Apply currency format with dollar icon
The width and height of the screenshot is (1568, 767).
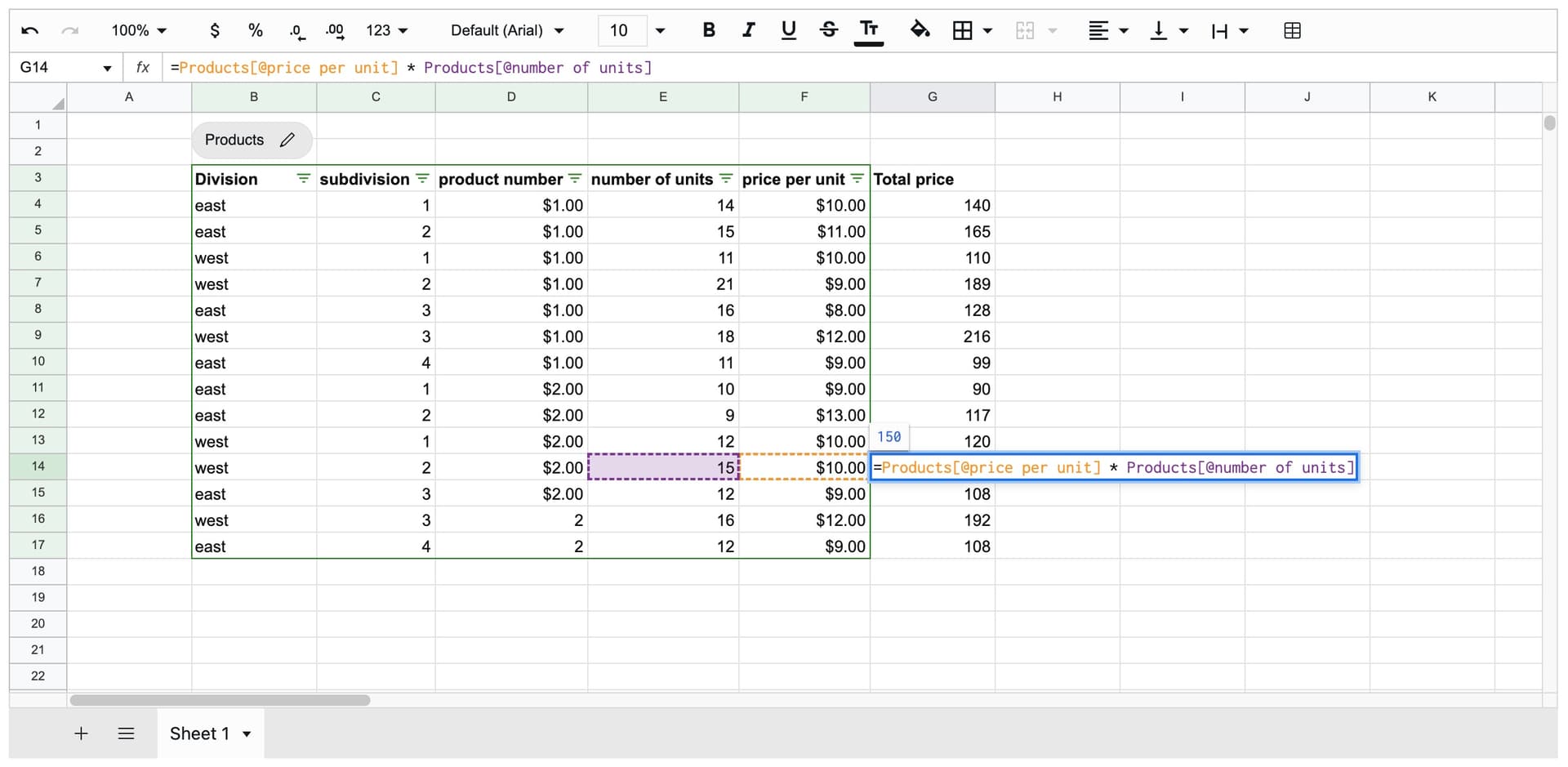pyautogui.click(x=215, y=31)
